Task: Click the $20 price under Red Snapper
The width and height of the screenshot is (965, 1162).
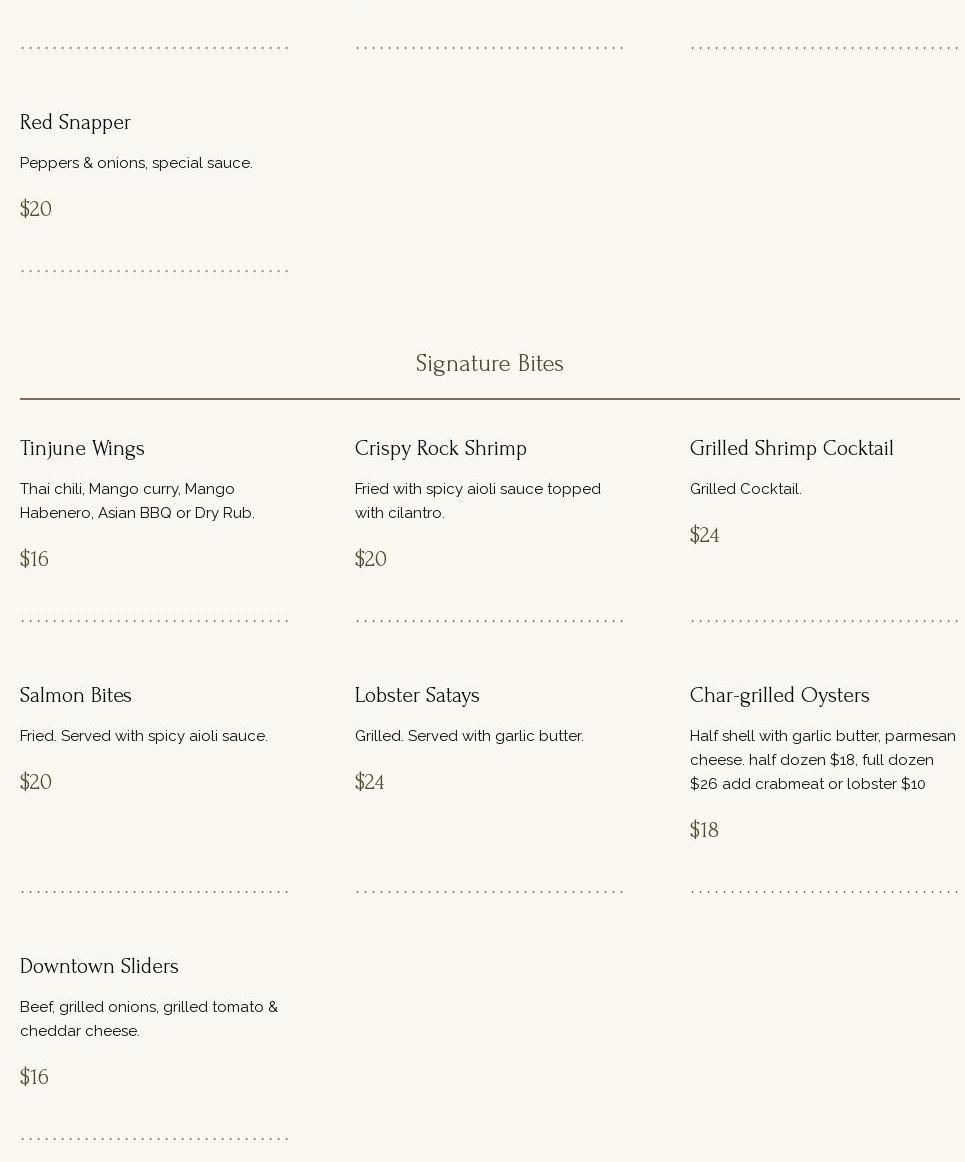Action: [x=36, y=209]
